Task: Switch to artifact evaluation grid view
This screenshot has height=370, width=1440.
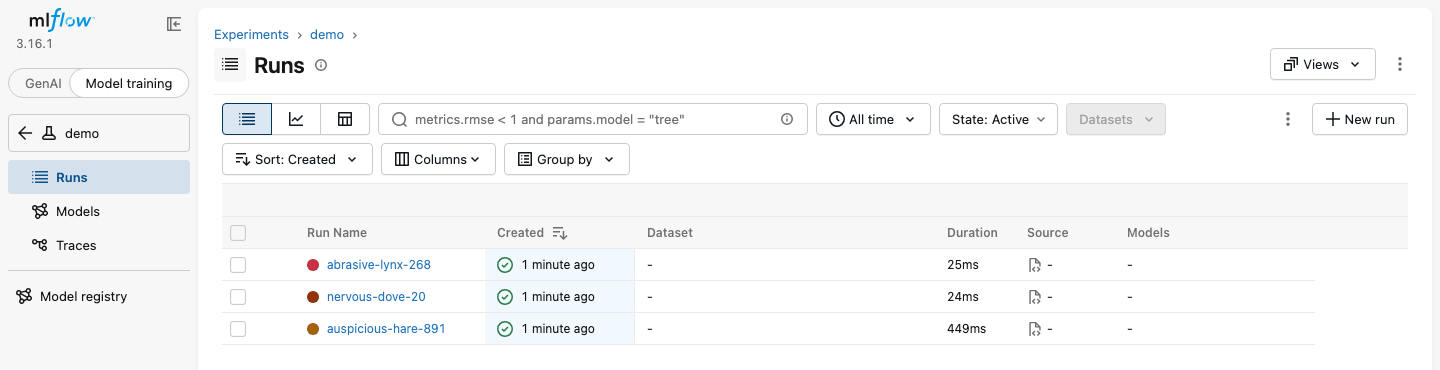Action: pos(345,119)
